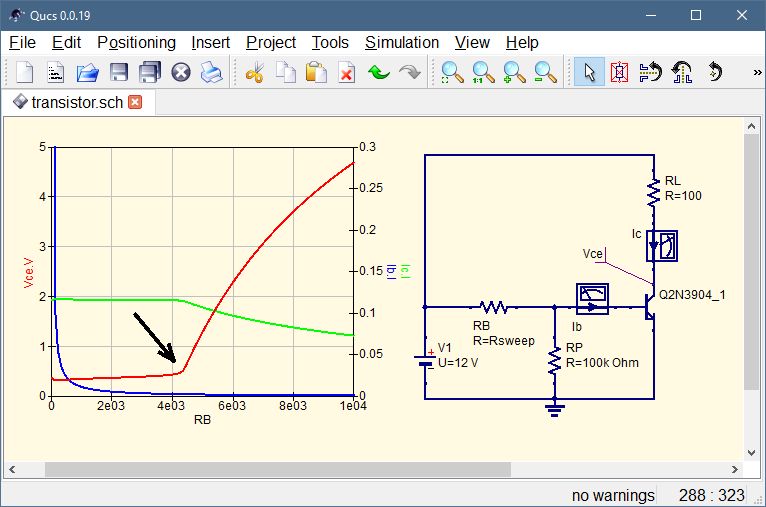Open the Positioning menu
This screenshot has height=507, width=766.
click(136, 42)
